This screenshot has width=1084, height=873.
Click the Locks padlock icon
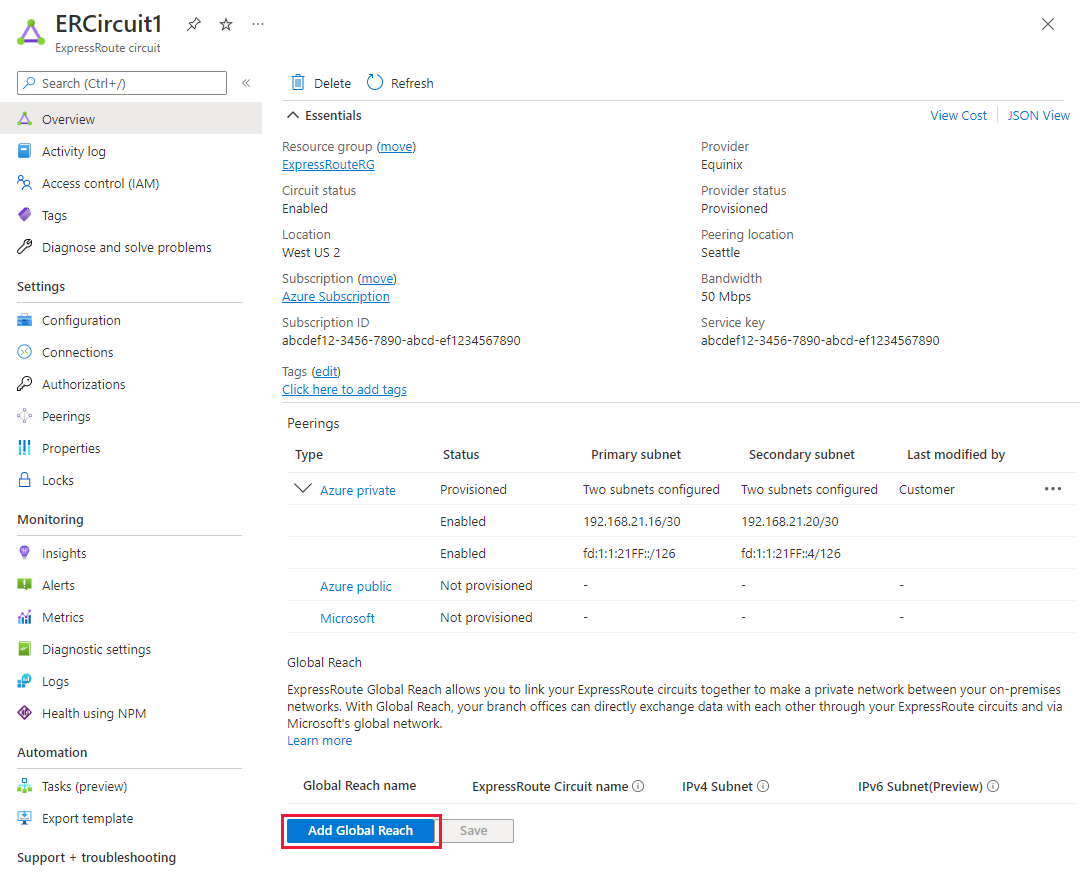24,480
